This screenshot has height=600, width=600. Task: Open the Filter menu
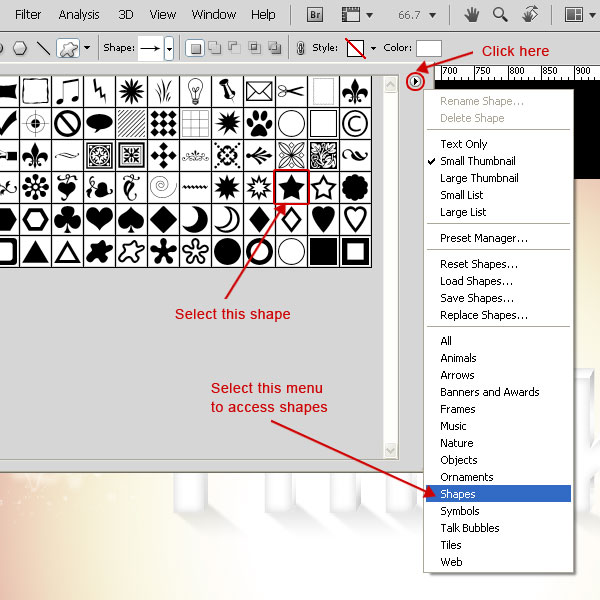pyautogui.click(x=28, y=15)
